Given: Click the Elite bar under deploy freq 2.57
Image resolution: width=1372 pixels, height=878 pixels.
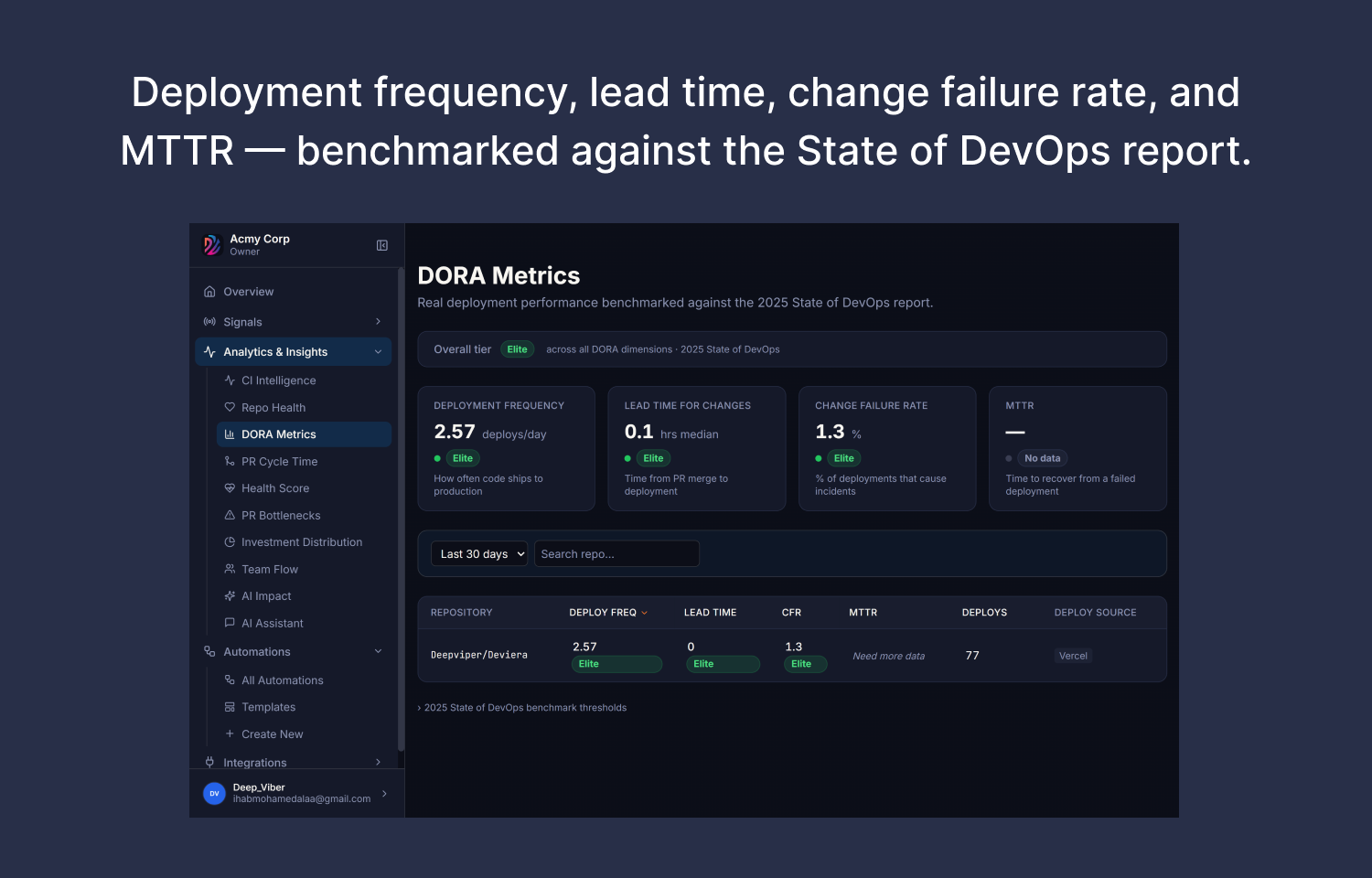Looking at the screenshot, I should [x=616, y=664].
